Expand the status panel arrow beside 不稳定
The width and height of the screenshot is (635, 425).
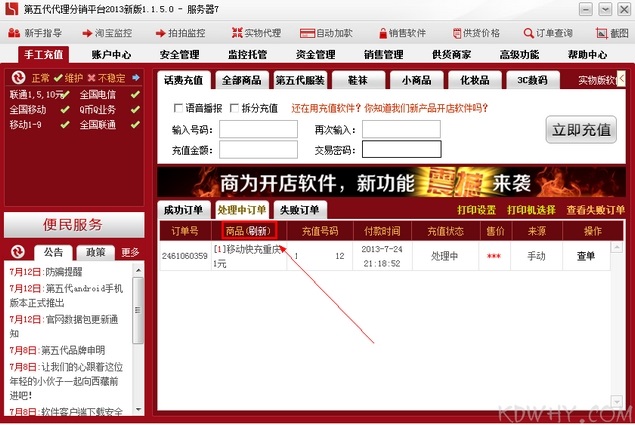coord(136,77)
